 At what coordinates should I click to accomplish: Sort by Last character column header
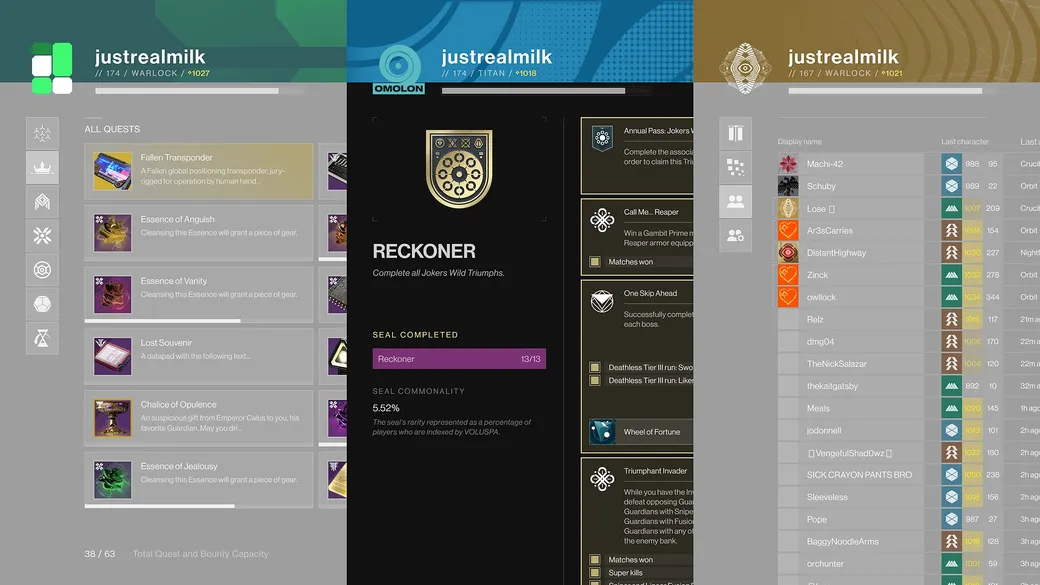pyautogui.click(x=964, y=141)
